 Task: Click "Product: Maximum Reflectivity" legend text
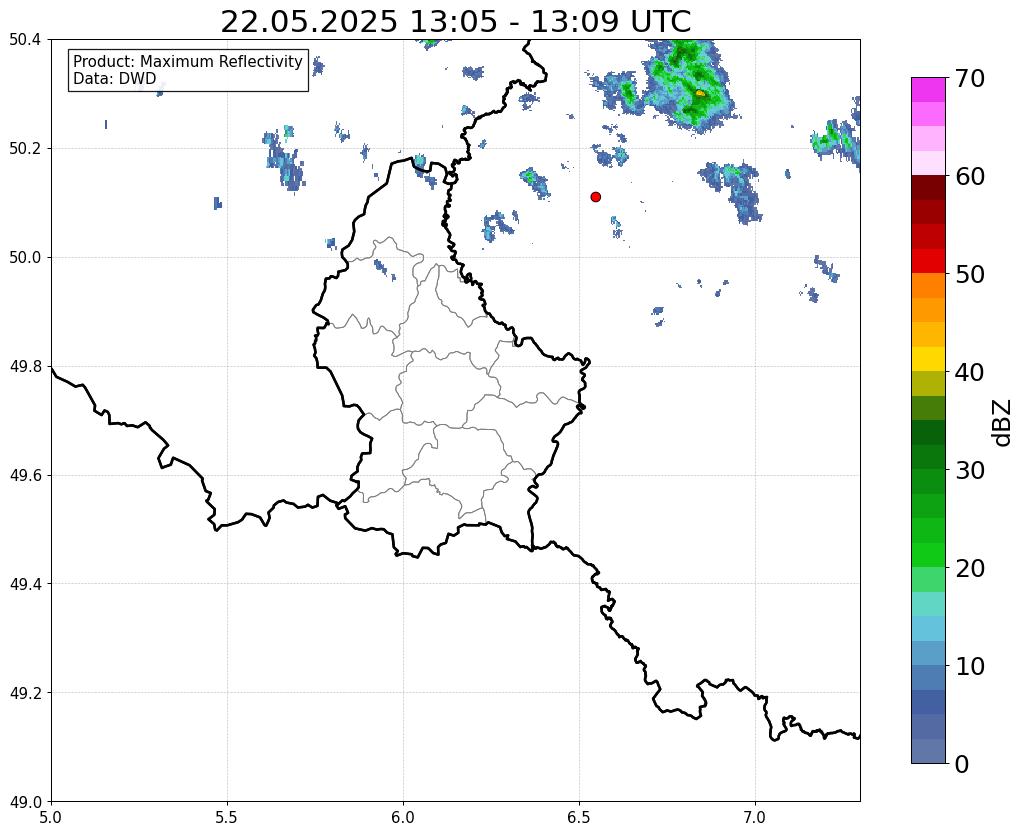(x=188, y=61)
